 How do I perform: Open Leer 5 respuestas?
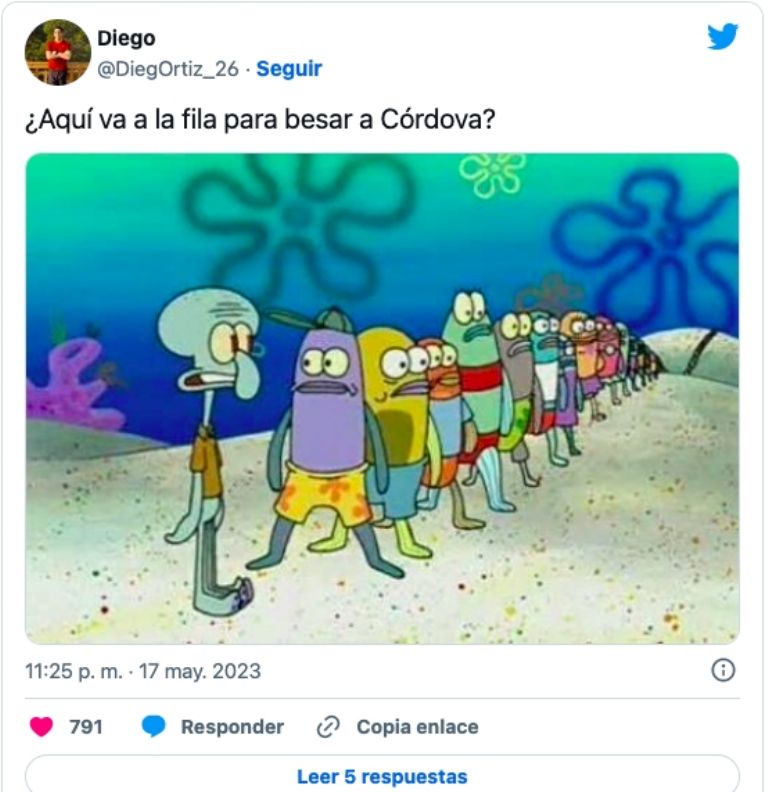382,775
